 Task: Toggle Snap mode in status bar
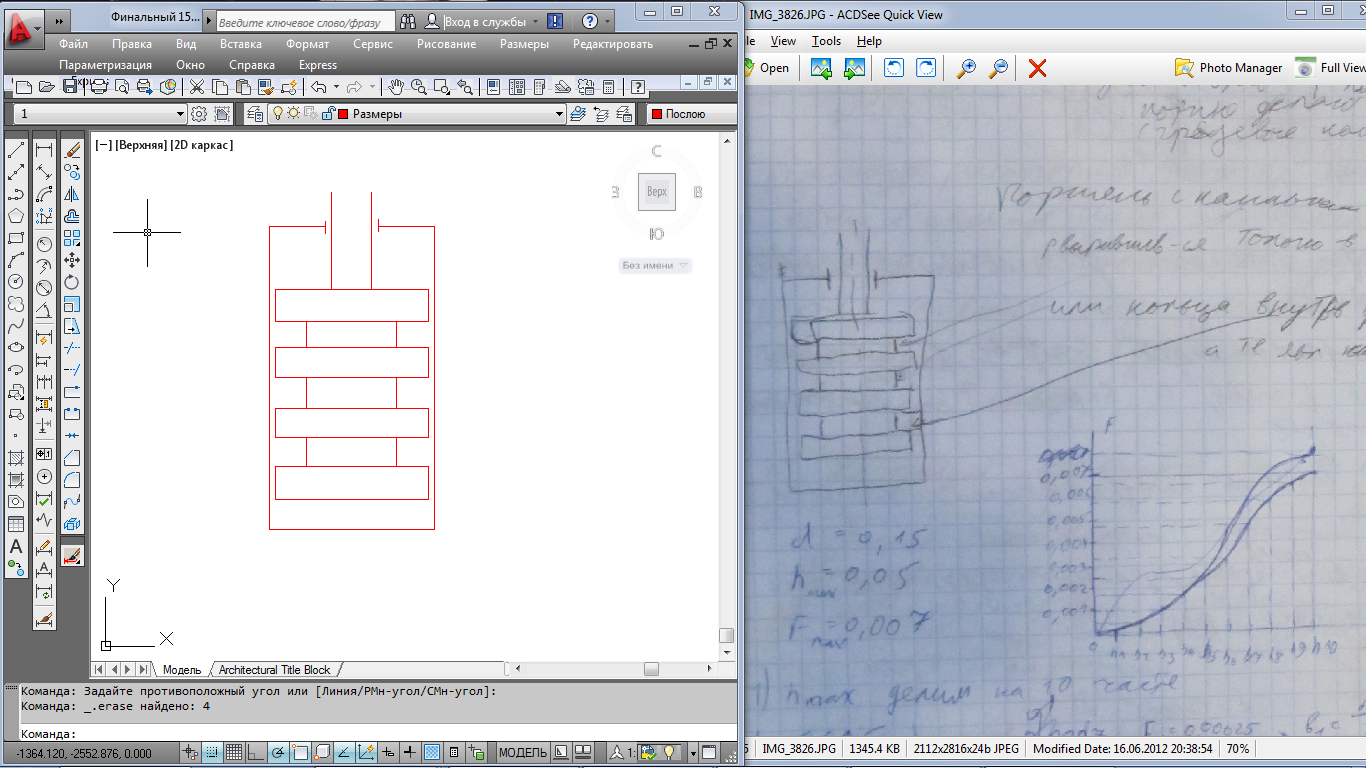point(213,752)
